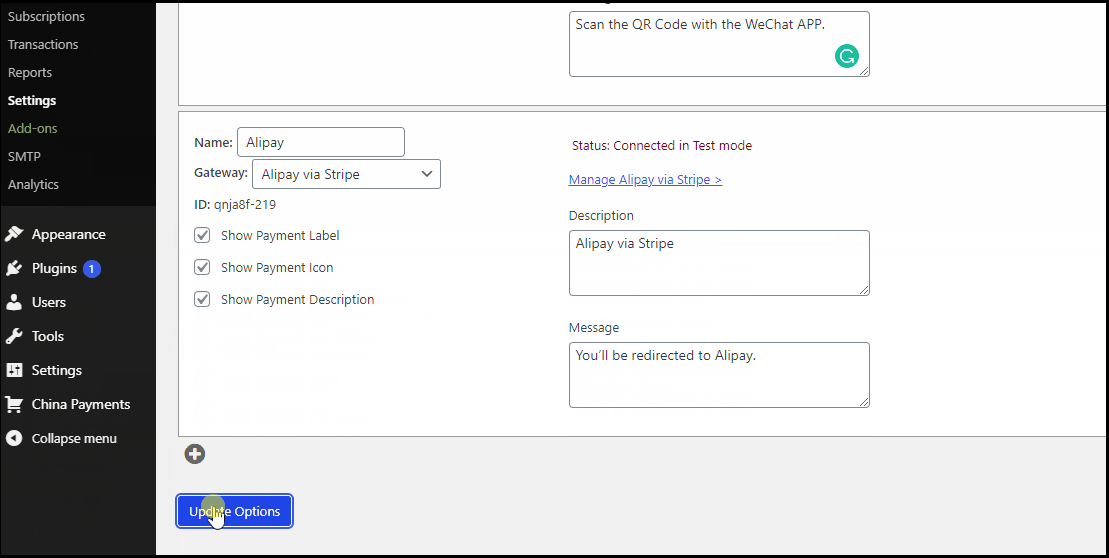This screenshot has width=1109, height=558.
Task: Click the Users person icon
Action: (x=14, y=302)
